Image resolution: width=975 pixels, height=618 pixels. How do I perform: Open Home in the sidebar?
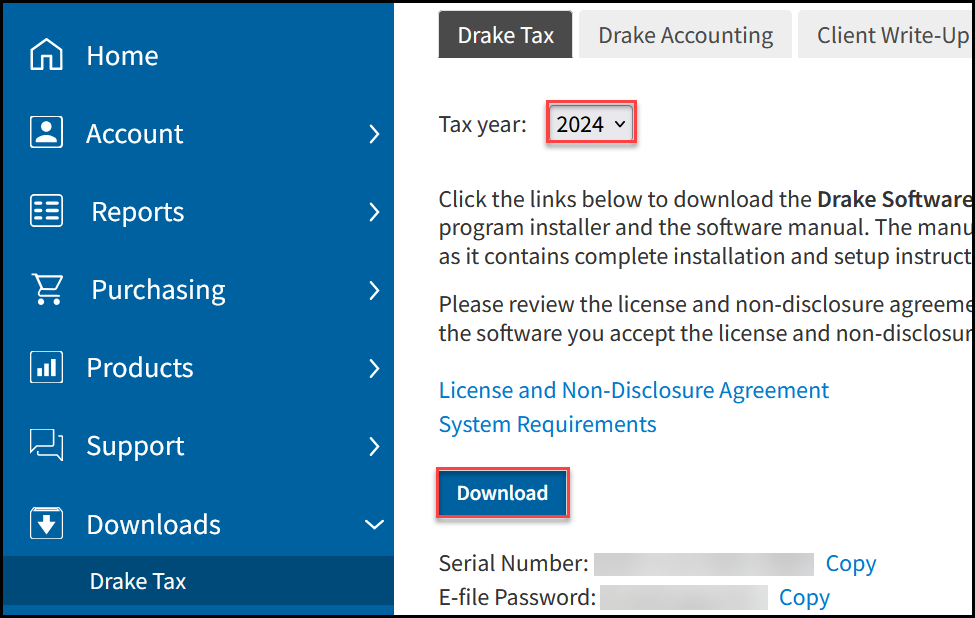tap(122, 55)
